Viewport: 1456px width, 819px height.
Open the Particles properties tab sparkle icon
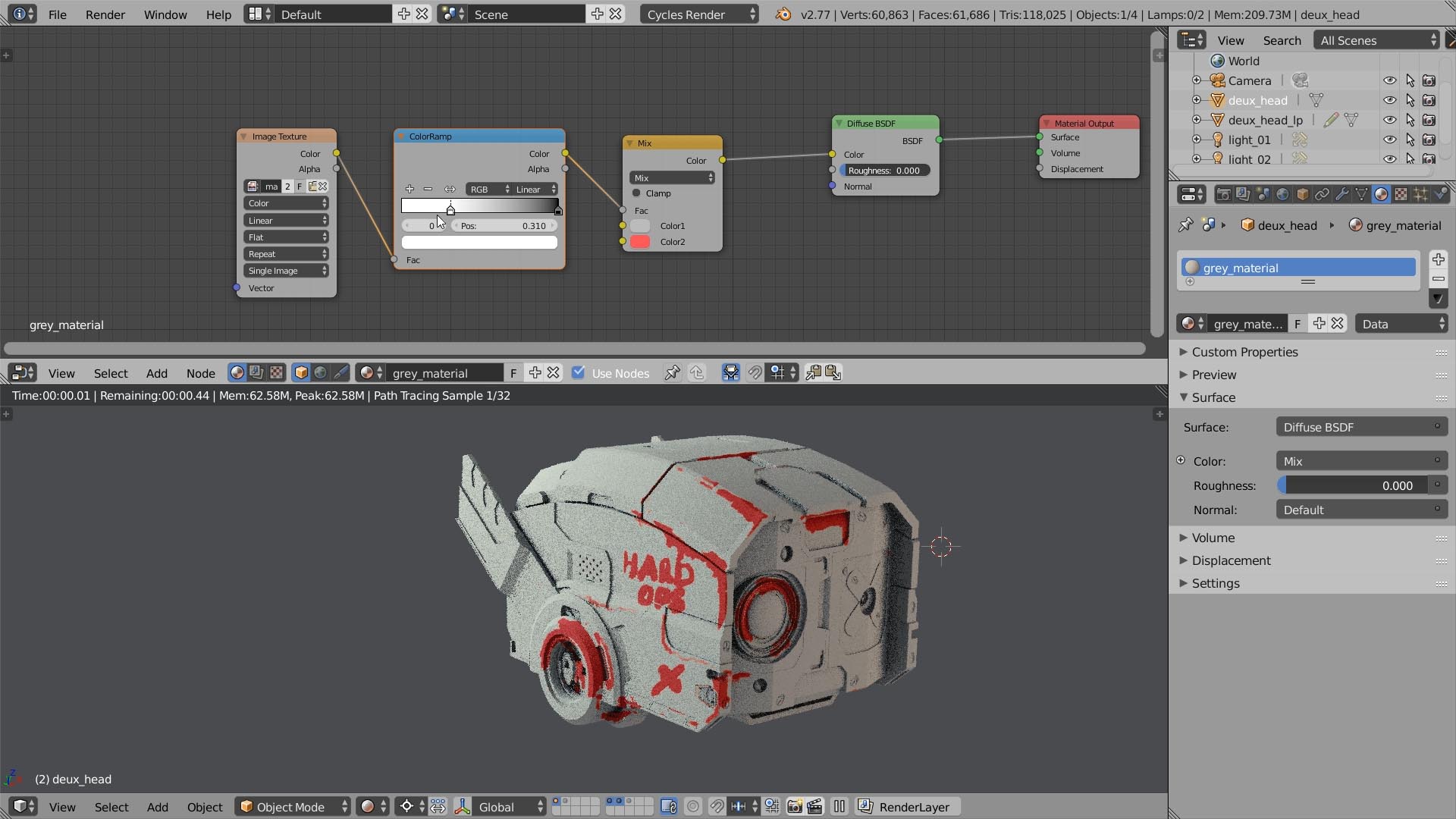tap(1420, 195)
